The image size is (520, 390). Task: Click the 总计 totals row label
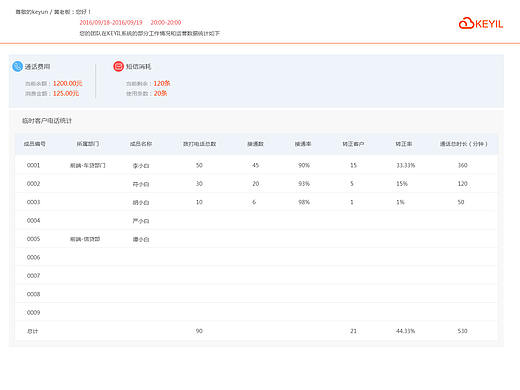[x=32, y=331]
